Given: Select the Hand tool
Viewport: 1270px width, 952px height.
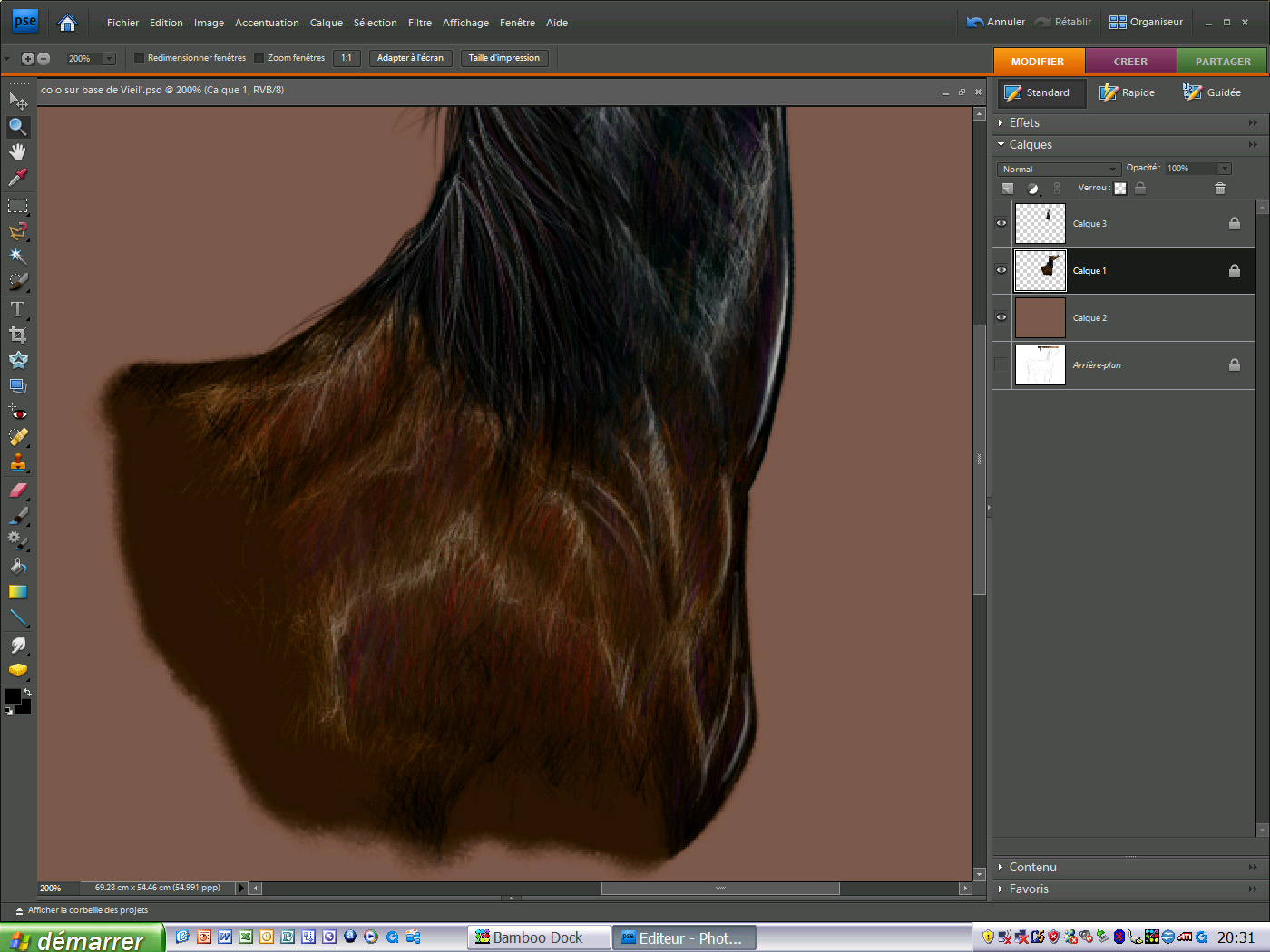Looking at the screenshot, I should (x=17, y=151).
